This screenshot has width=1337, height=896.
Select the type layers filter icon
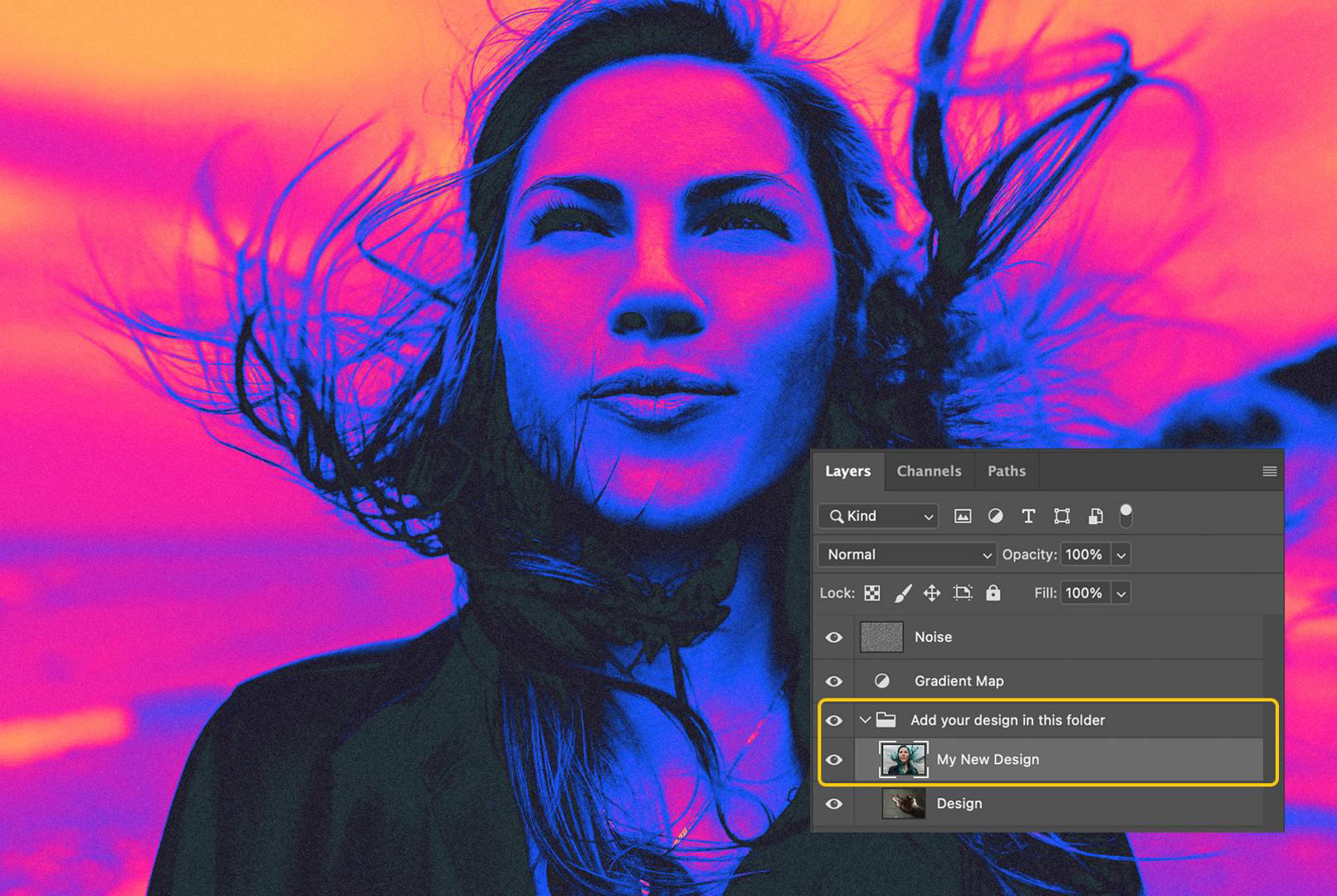(1028, 516)
